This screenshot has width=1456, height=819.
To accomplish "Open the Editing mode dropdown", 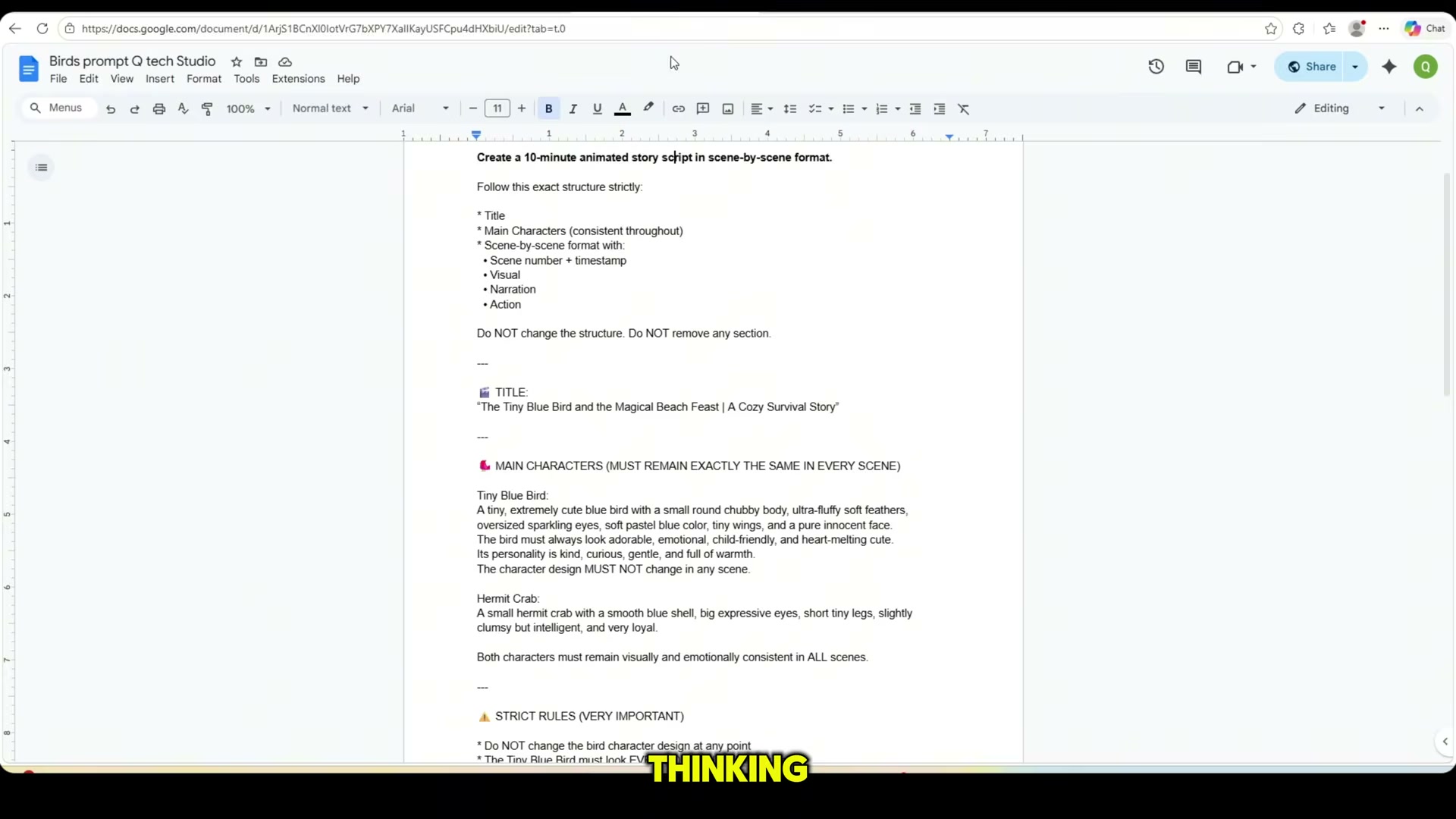I will (x=1340, y=109).
